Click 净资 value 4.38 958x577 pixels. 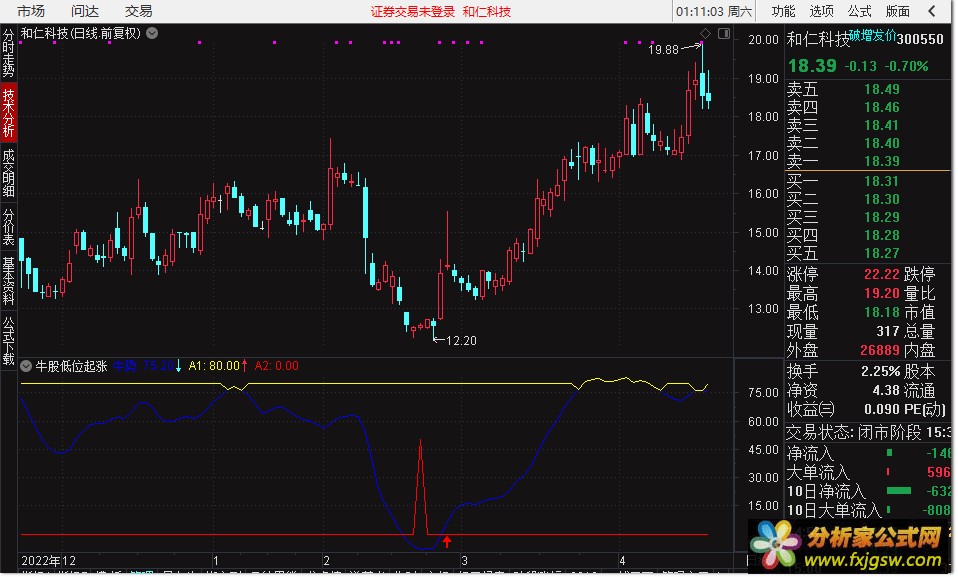tap(886, 390)
